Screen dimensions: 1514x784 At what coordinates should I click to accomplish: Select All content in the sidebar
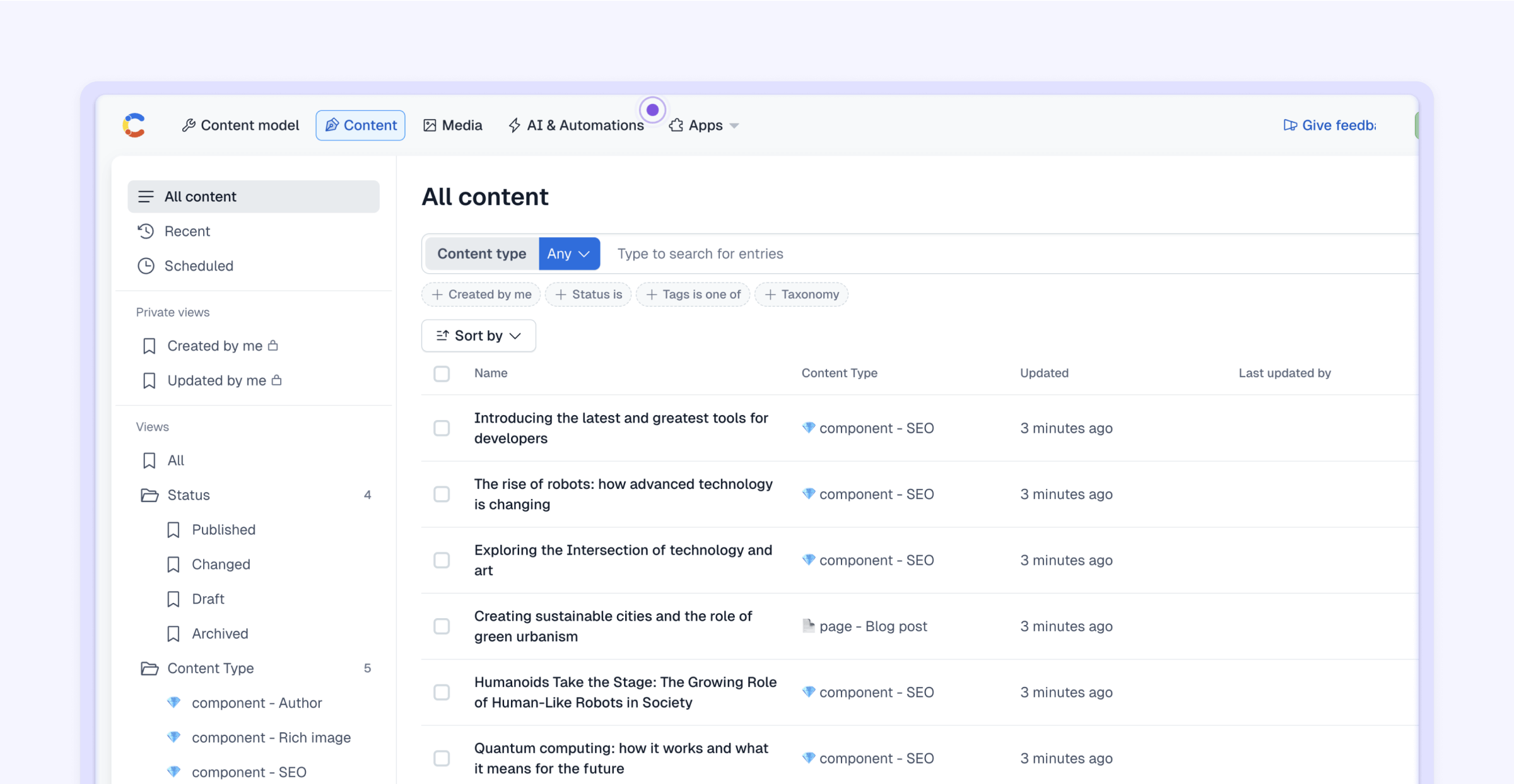click(x=254, y=197)
